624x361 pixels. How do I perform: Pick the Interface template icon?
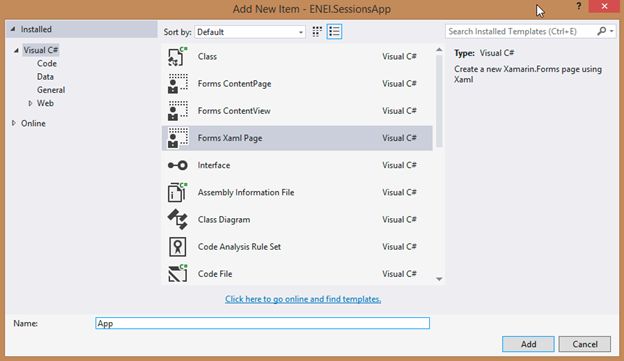(177, 165)
